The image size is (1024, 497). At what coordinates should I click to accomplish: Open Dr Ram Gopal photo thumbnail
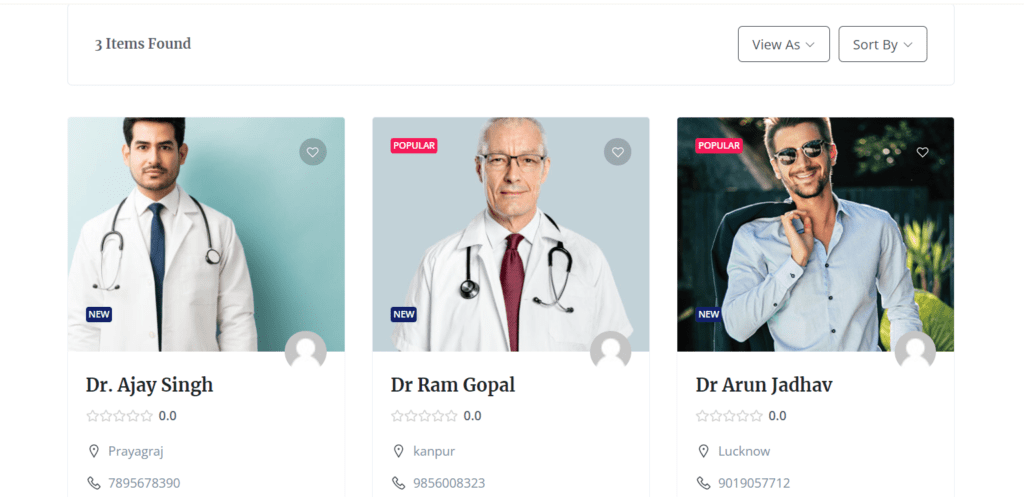pyautogui.click(x=511, y=234)
